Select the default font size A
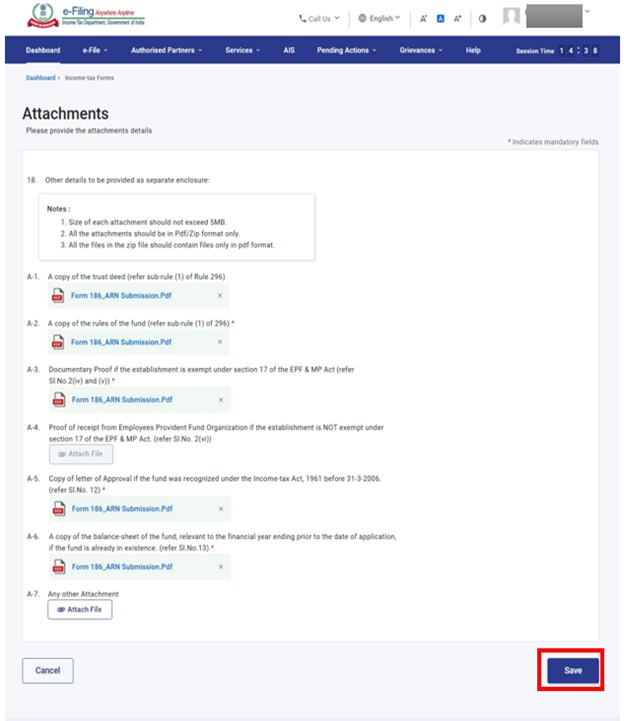 tap(440, 18)
